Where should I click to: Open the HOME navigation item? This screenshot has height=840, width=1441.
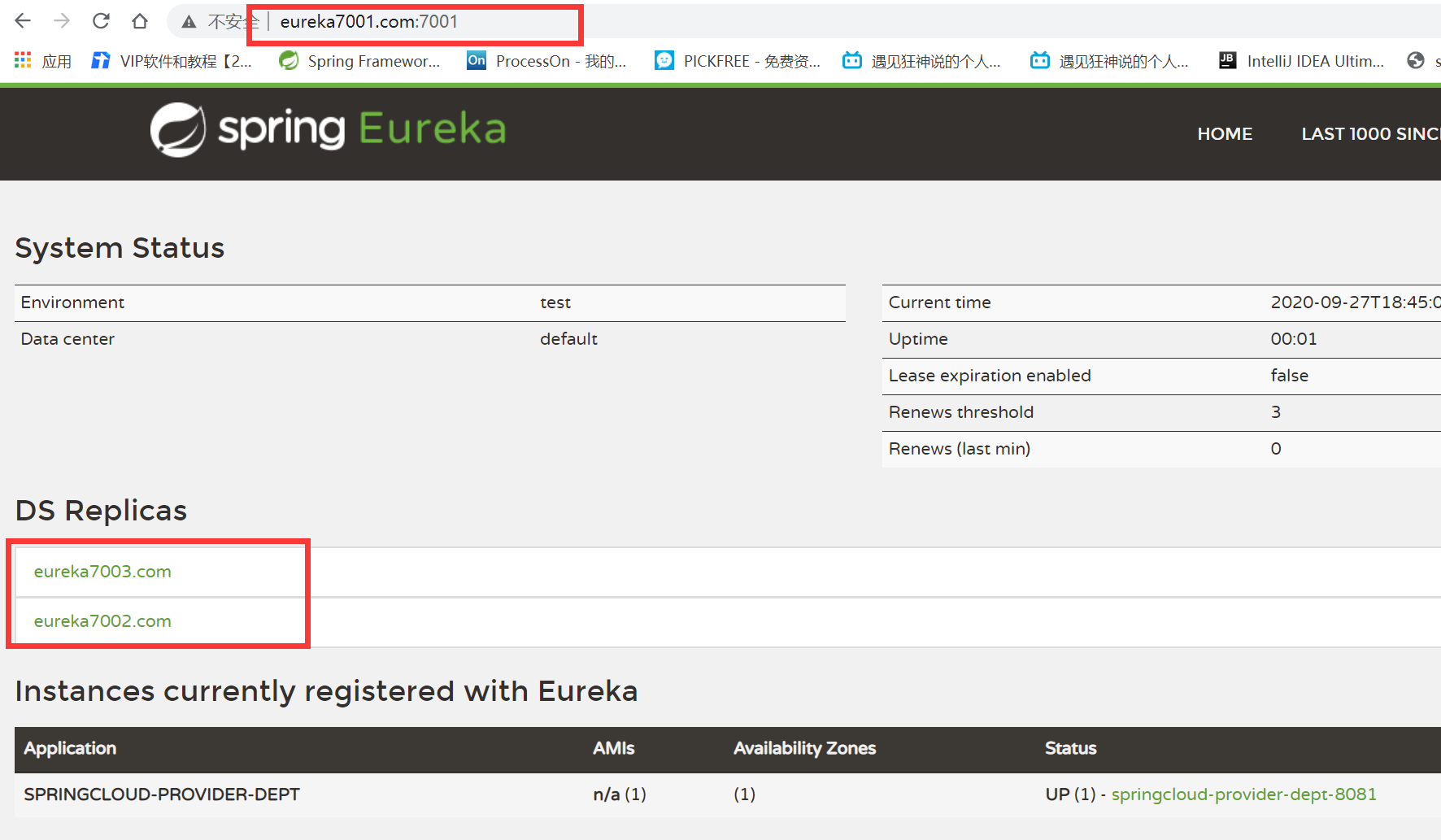(1225, 134)
